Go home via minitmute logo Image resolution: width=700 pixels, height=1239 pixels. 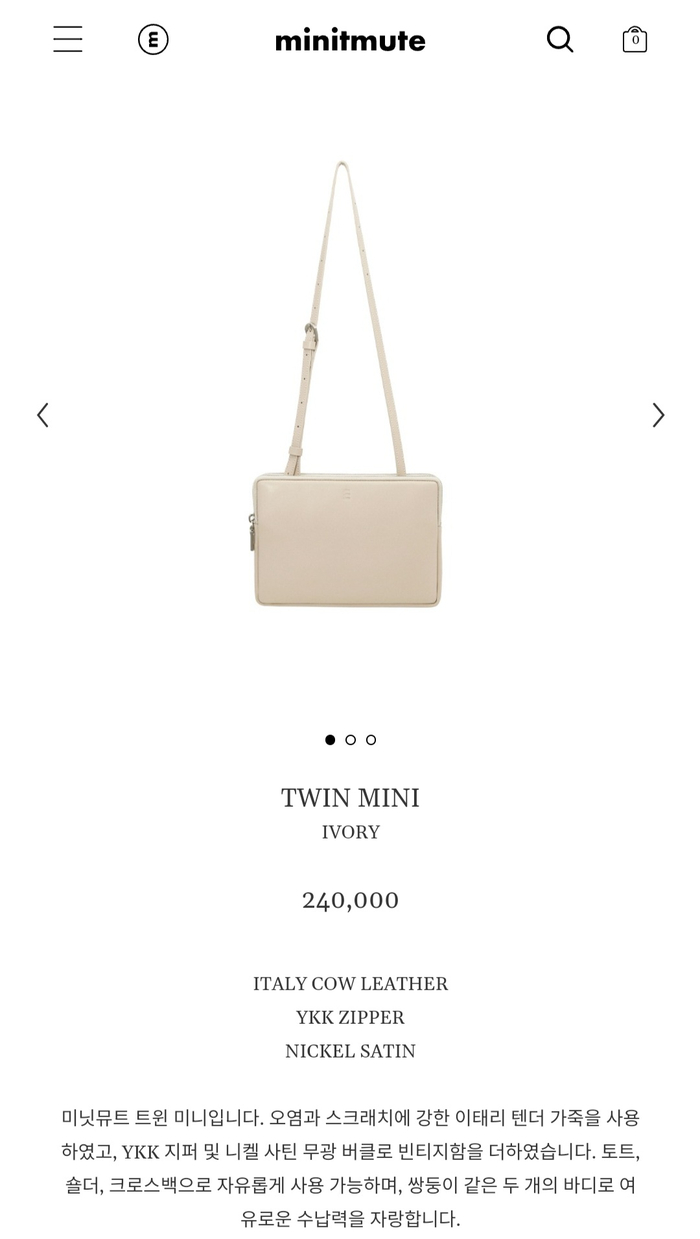coord(350,40)
